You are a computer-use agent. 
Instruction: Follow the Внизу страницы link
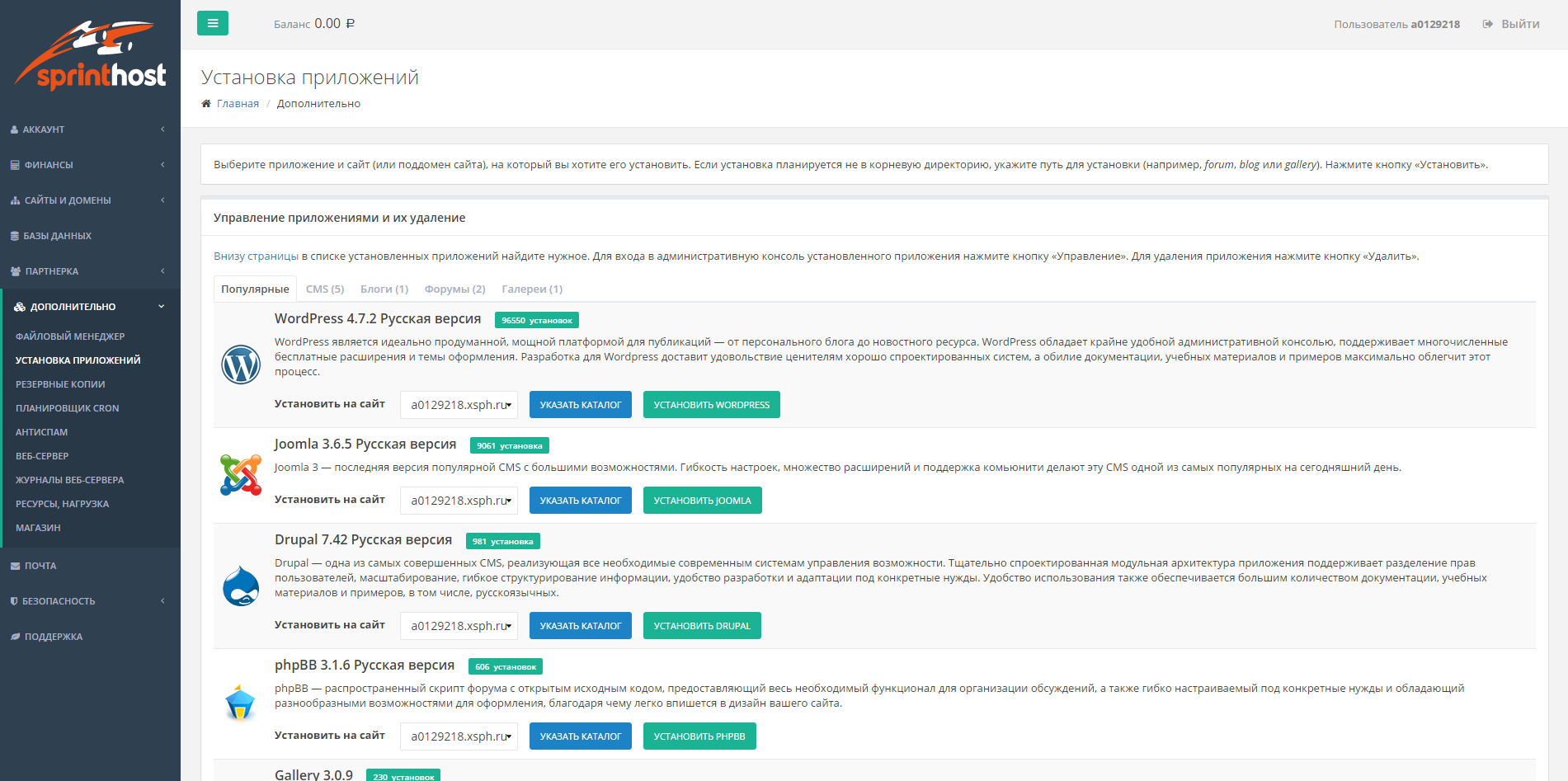(256, 256)
